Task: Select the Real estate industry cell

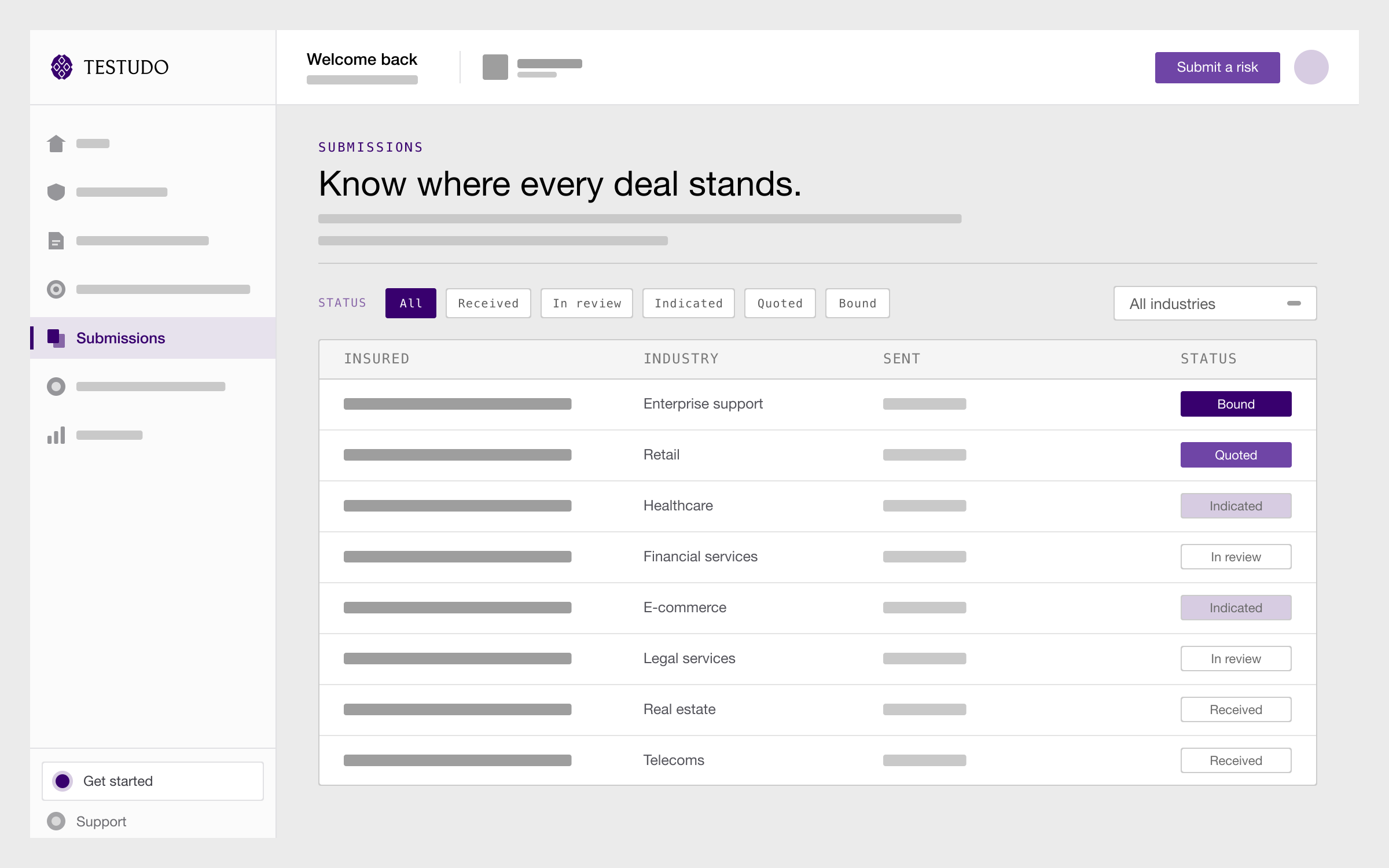Action: 679,709
